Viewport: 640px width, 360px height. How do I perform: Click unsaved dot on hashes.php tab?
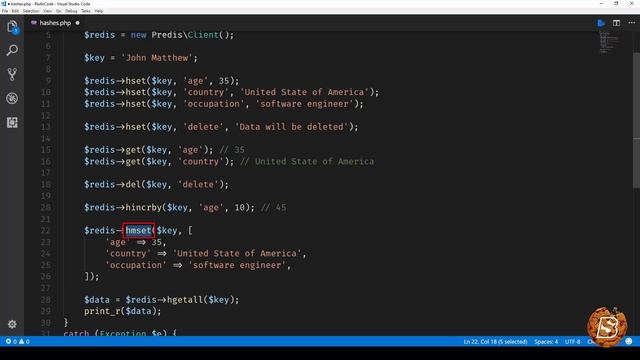[x=78, y=23]
